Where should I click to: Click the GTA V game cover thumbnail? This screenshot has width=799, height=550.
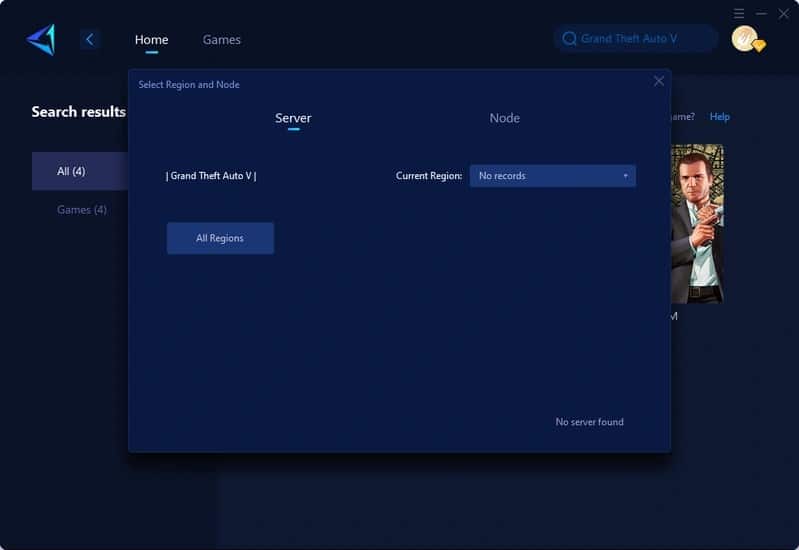(697, 224)
